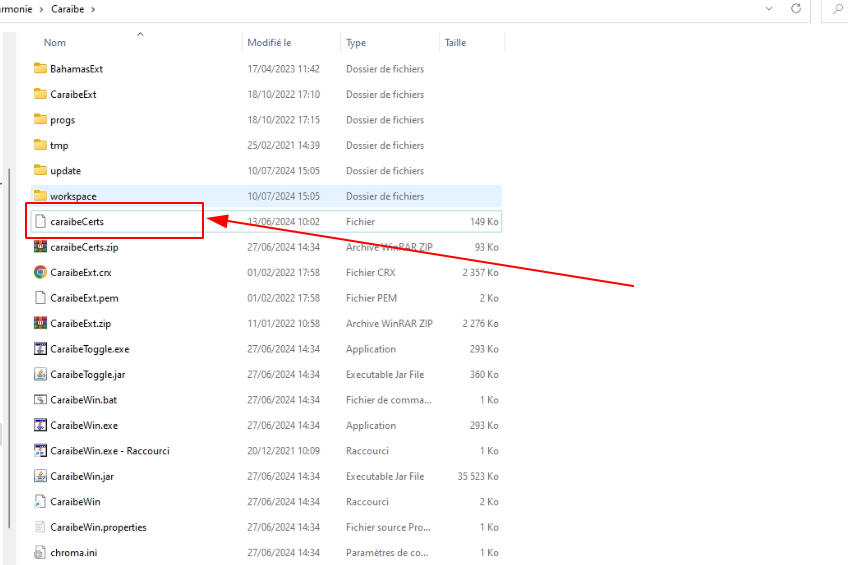
Task: Select the CaraibeExt.crx file name
Action: [x=81, y=272]
